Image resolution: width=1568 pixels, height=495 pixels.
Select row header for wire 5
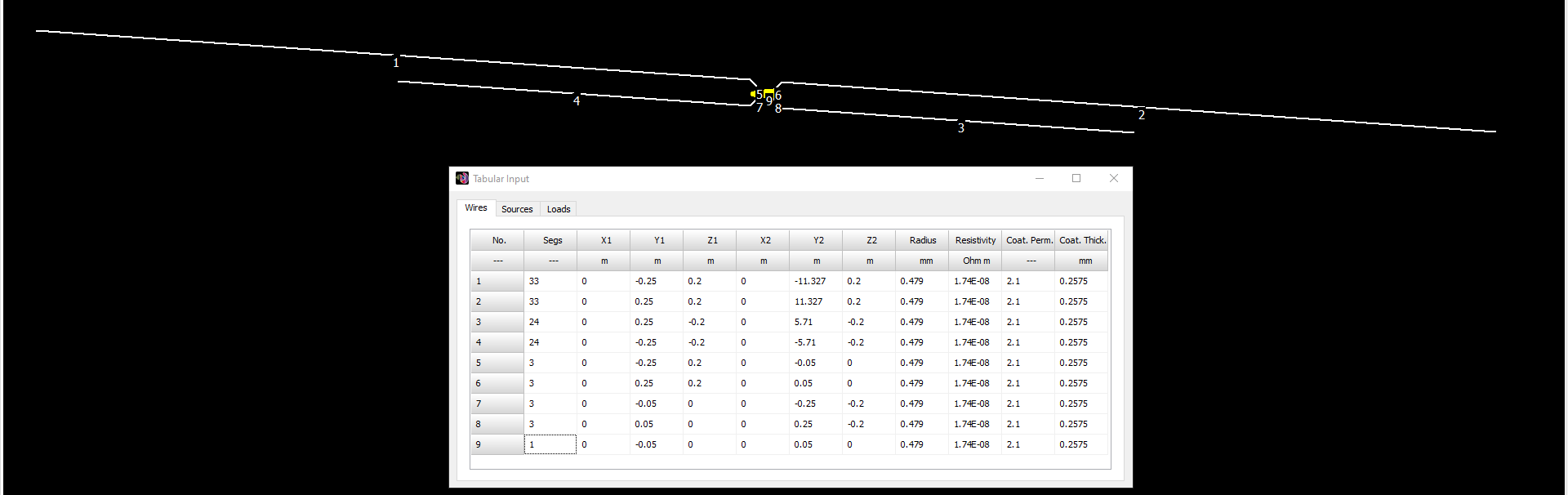[x=497, y=363]
